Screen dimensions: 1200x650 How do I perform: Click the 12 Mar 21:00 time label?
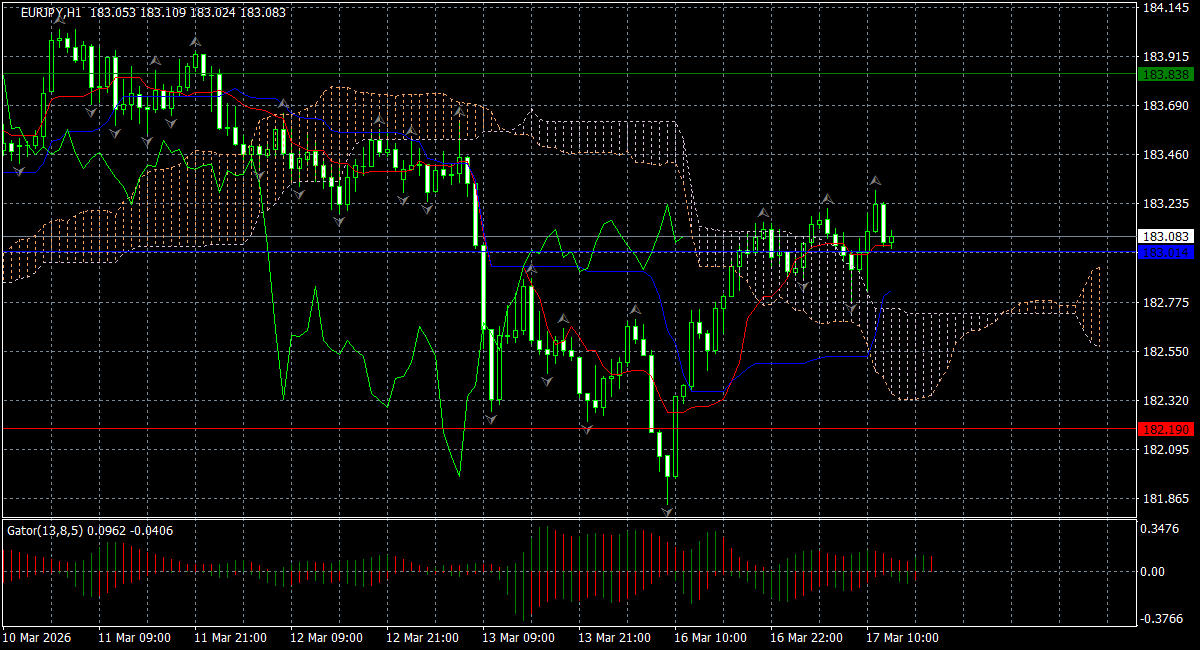coord(422,638)
